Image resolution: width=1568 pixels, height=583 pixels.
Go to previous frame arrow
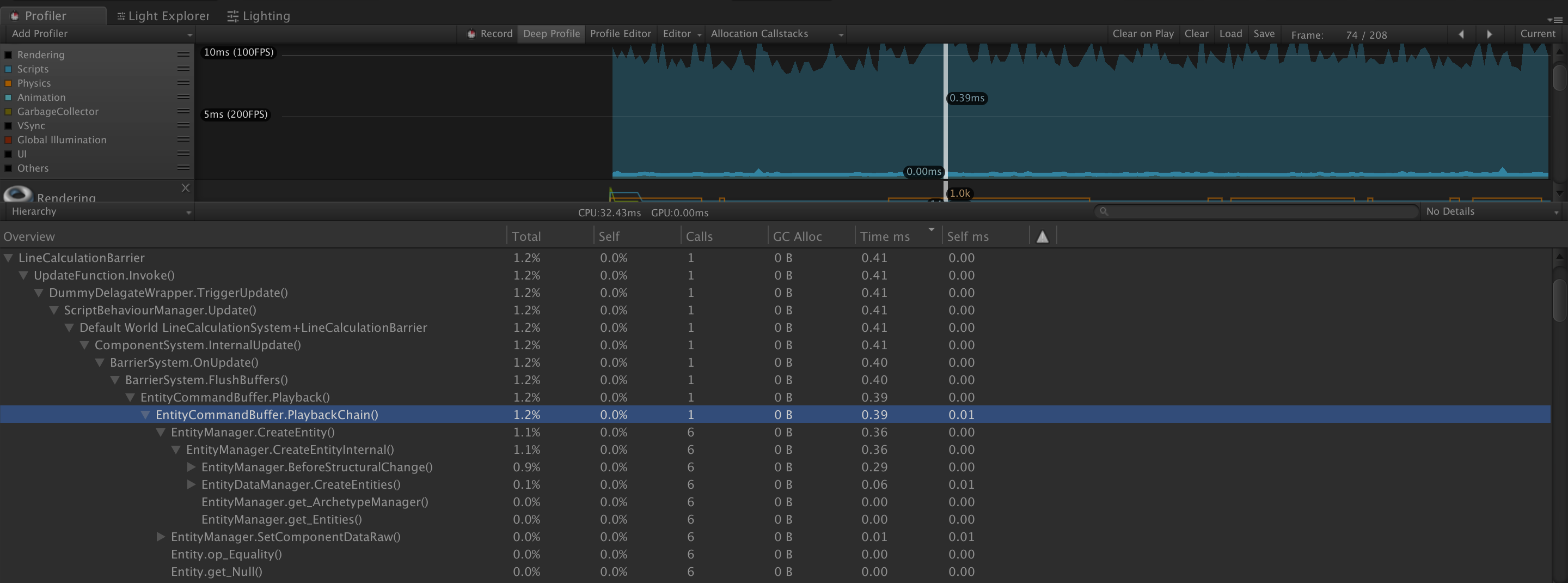pos(1461,34)
